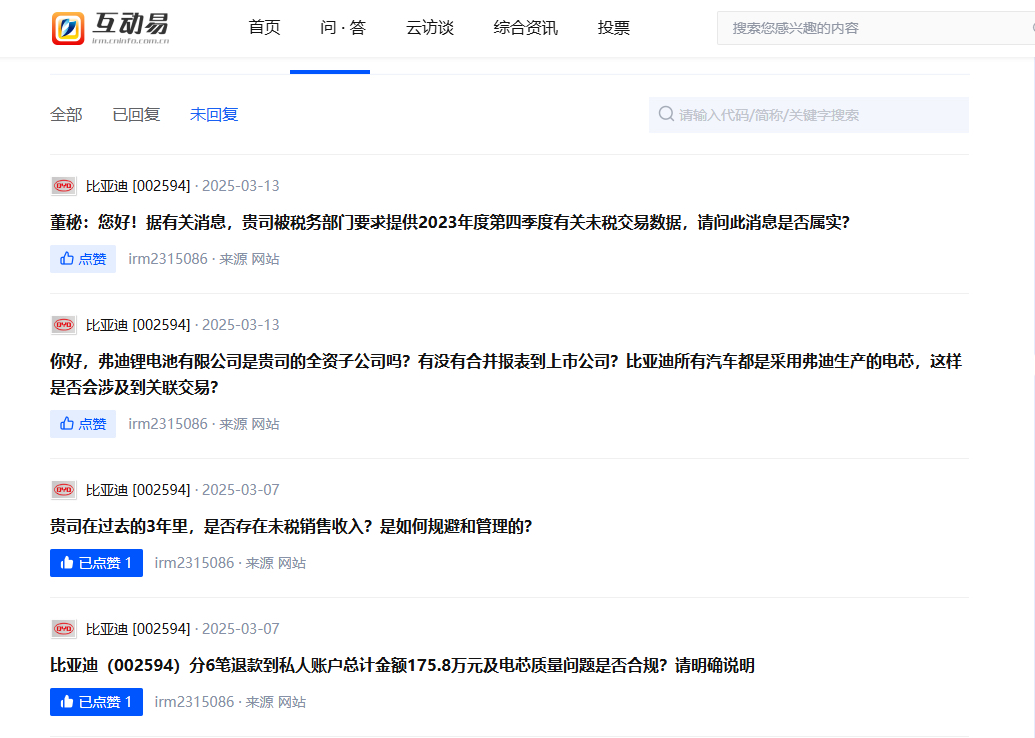Toggle 已点赞 1 on 分6笔退款 question
1035x738 pixels.
(x=96, y=702)
